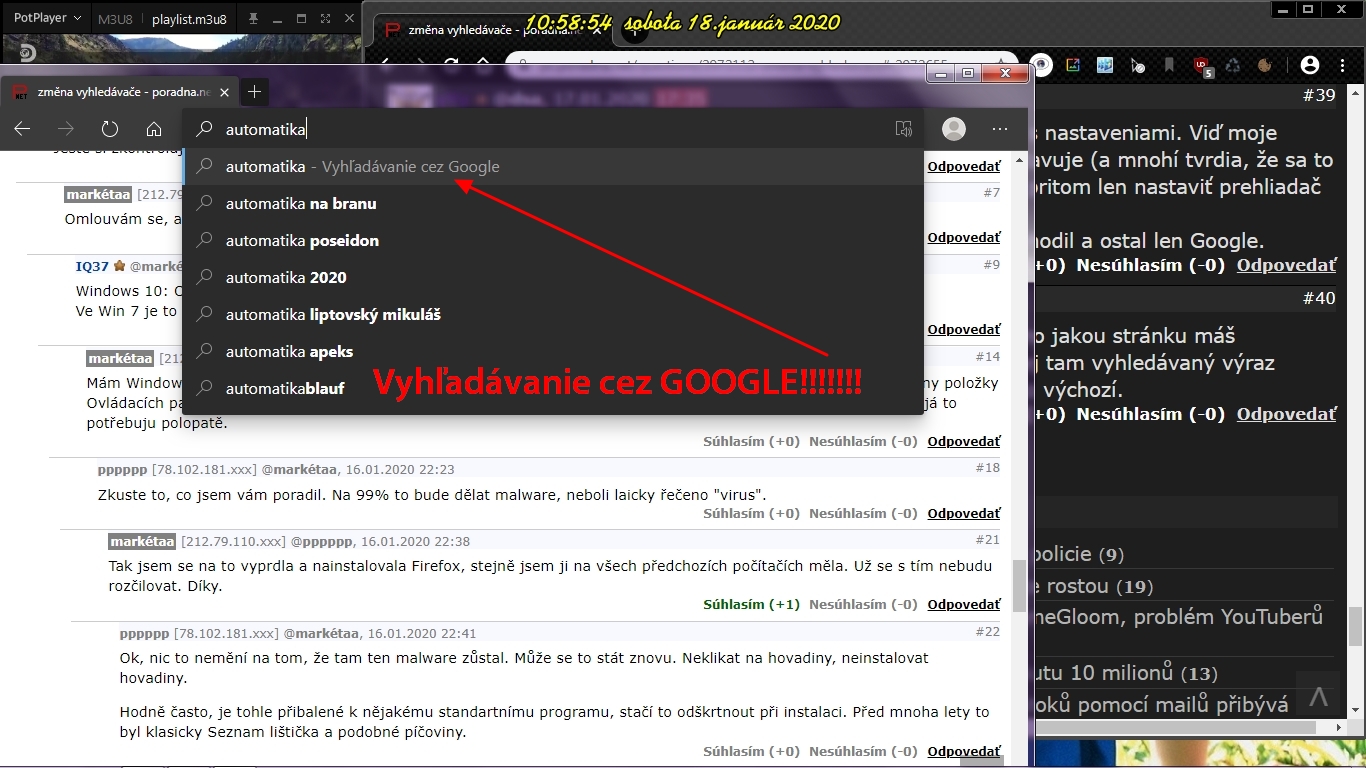Click the cookie extension icon in Chrome
The width and height of the screenshot is (1366, 768).
(1265, 65)
